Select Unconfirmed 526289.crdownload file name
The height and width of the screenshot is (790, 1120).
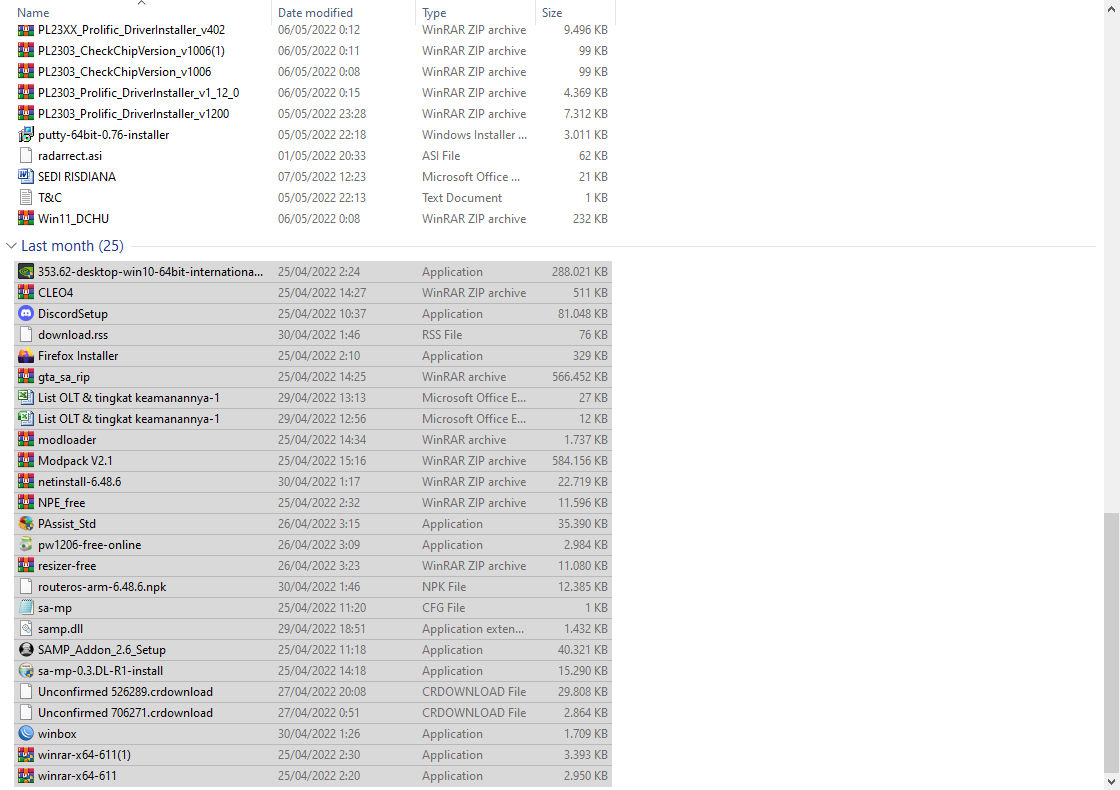pos(125,692)
